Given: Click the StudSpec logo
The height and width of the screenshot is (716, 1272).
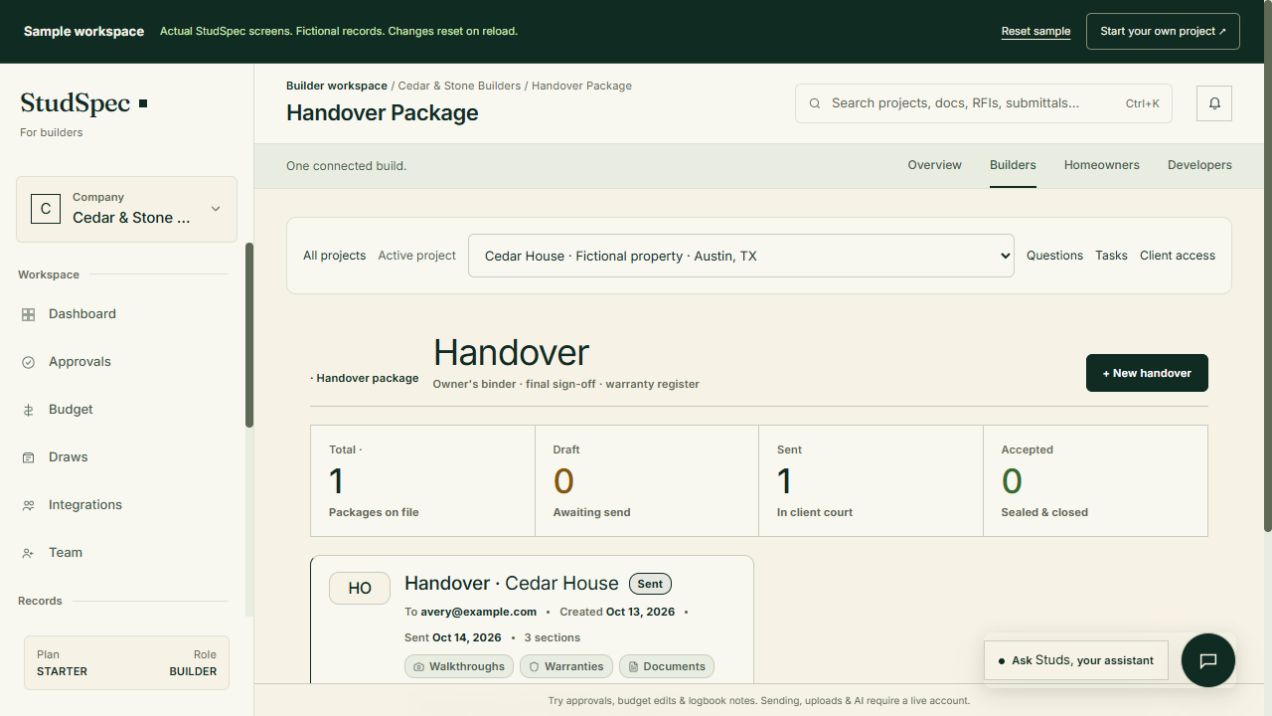Looking at the screenshot, I should [x=84, y=103].
